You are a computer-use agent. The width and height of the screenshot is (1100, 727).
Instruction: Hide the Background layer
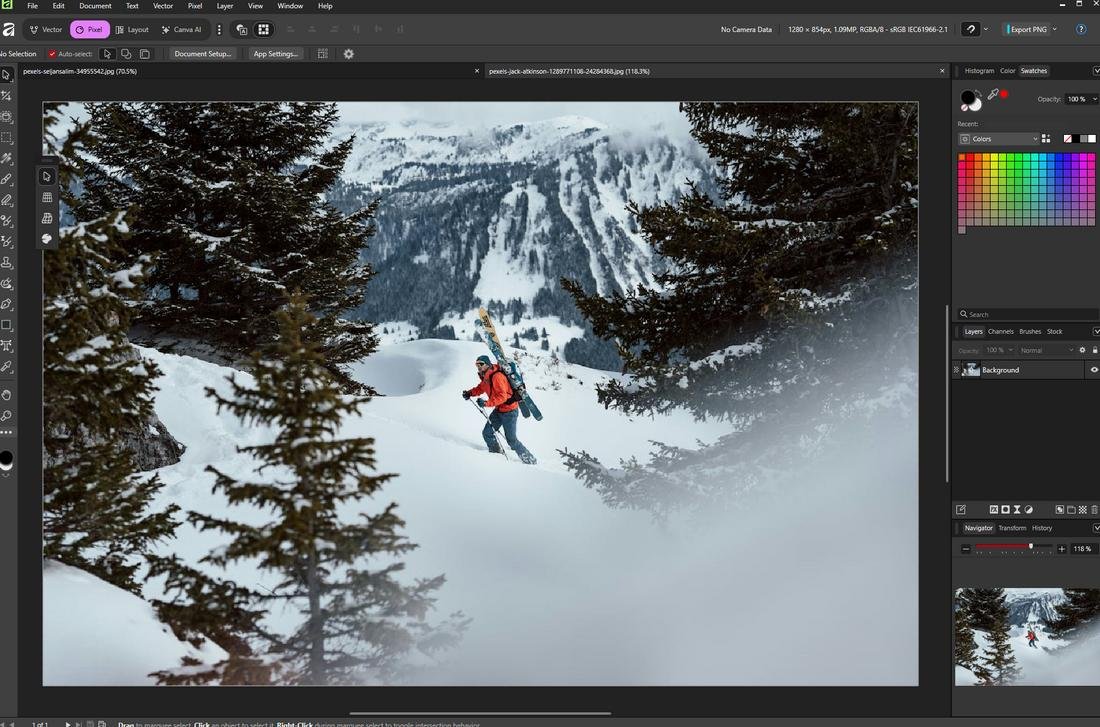[1093, 369]
